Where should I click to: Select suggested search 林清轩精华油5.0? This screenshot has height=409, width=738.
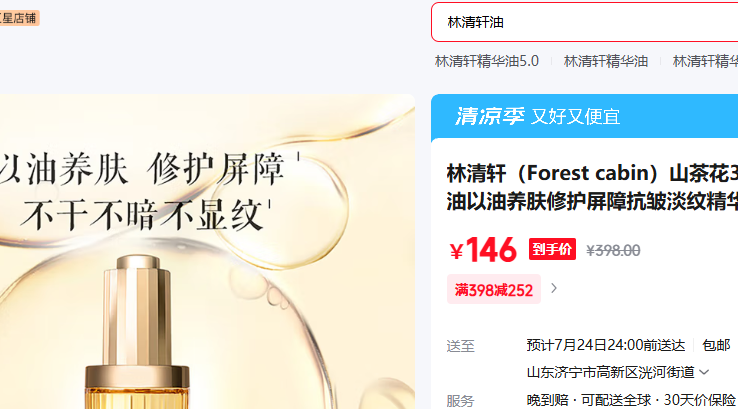click(x=487, y=61)
